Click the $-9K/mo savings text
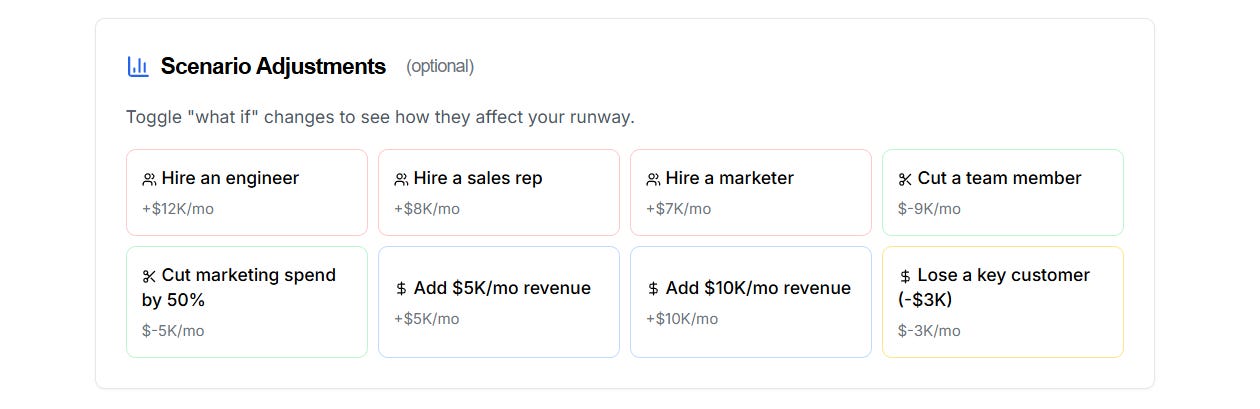1260x409 pixels. point(929,209)
